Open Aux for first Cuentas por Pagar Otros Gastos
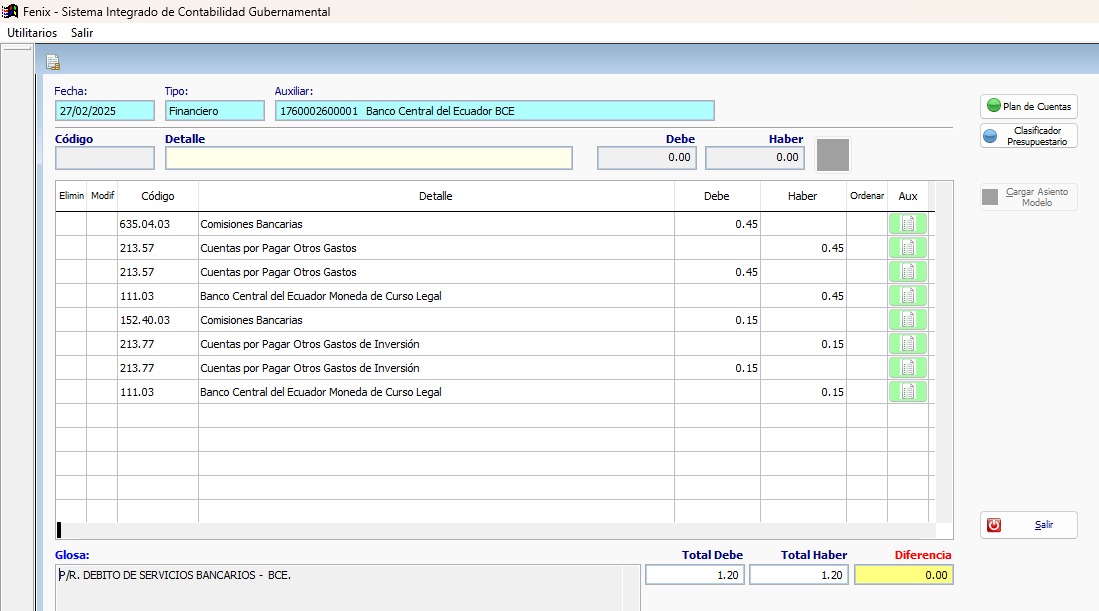The image size is (1099, 611). point(907,248)
